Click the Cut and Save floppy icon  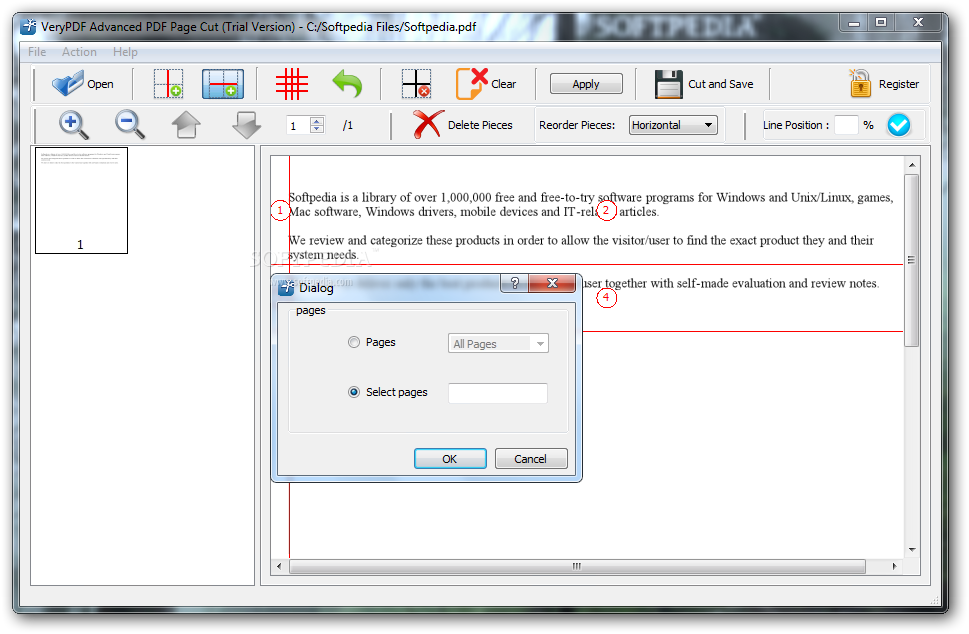pos(669,84)
